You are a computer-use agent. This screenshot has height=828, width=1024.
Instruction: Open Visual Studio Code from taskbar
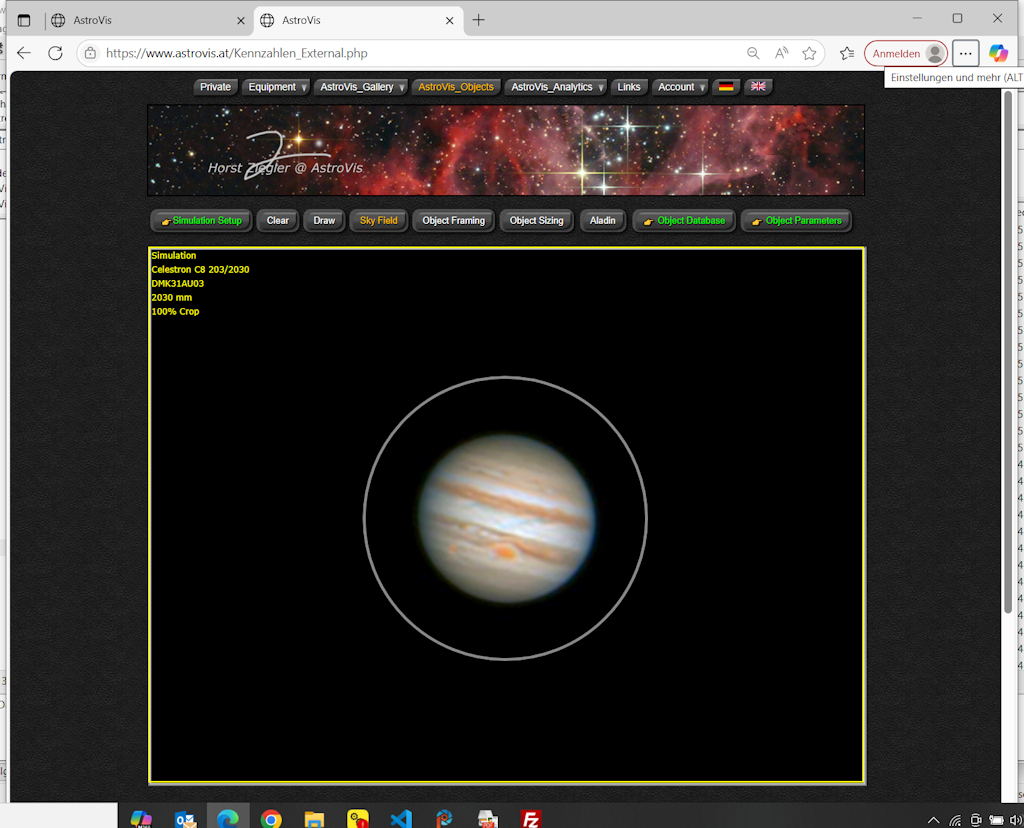[x=400, y=818]
